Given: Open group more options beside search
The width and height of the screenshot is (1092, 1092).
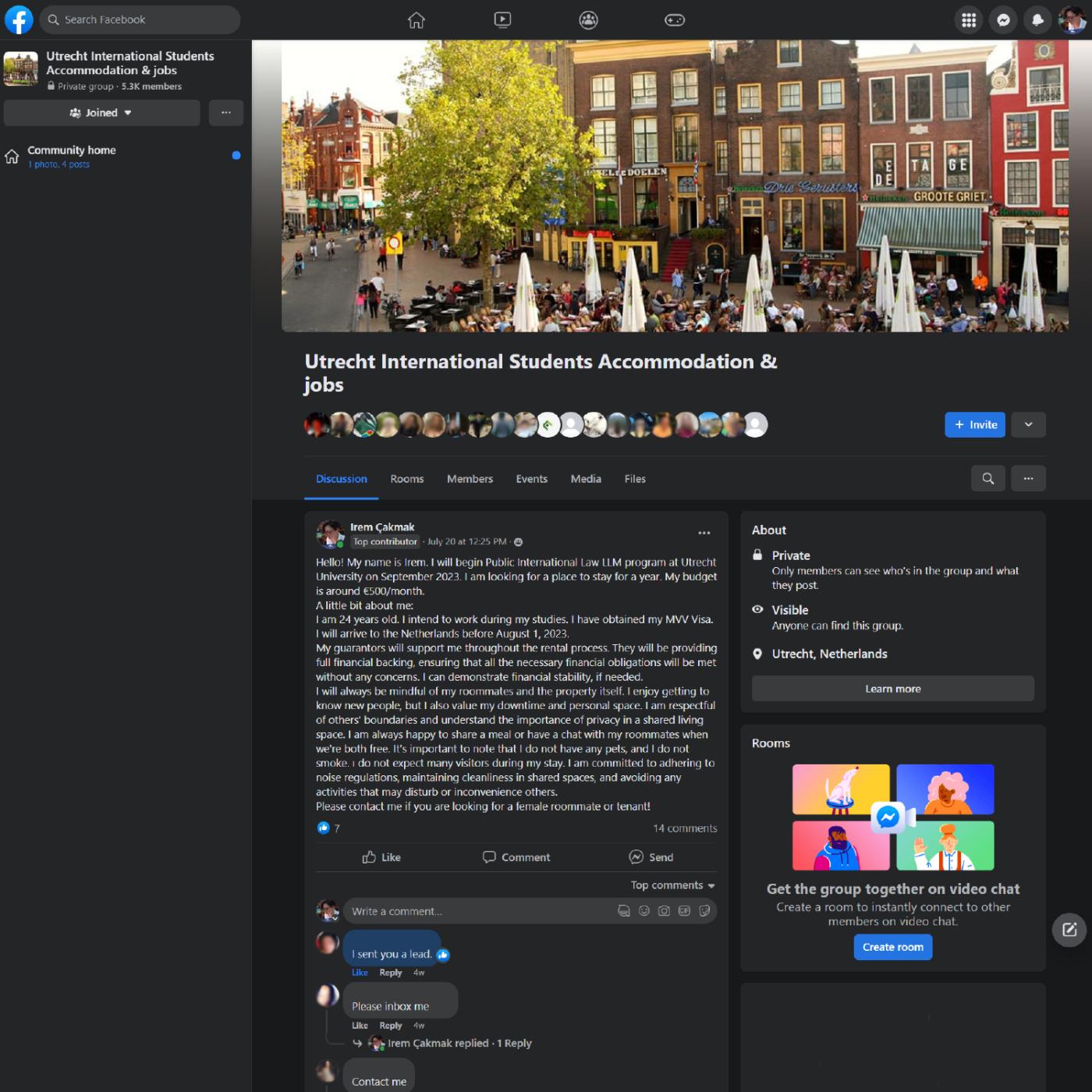Looking at the screenshot, I should (1028, 478).
